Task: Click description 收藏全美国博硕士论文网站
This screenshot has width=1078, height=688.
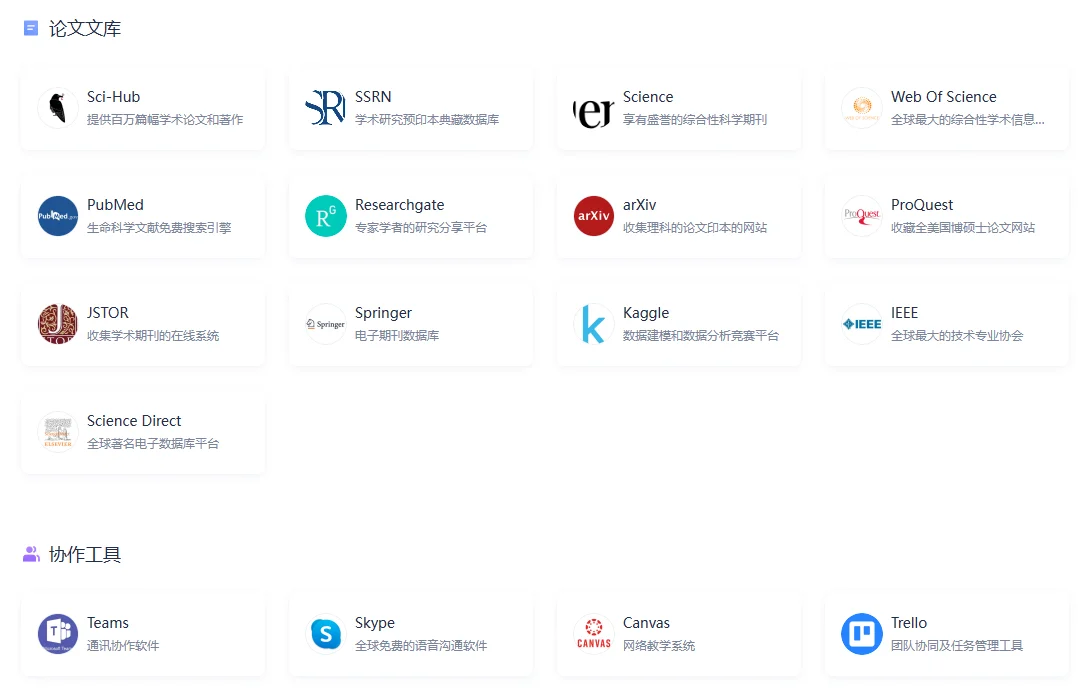Action: pyautogui.click(x=963, y=228)
